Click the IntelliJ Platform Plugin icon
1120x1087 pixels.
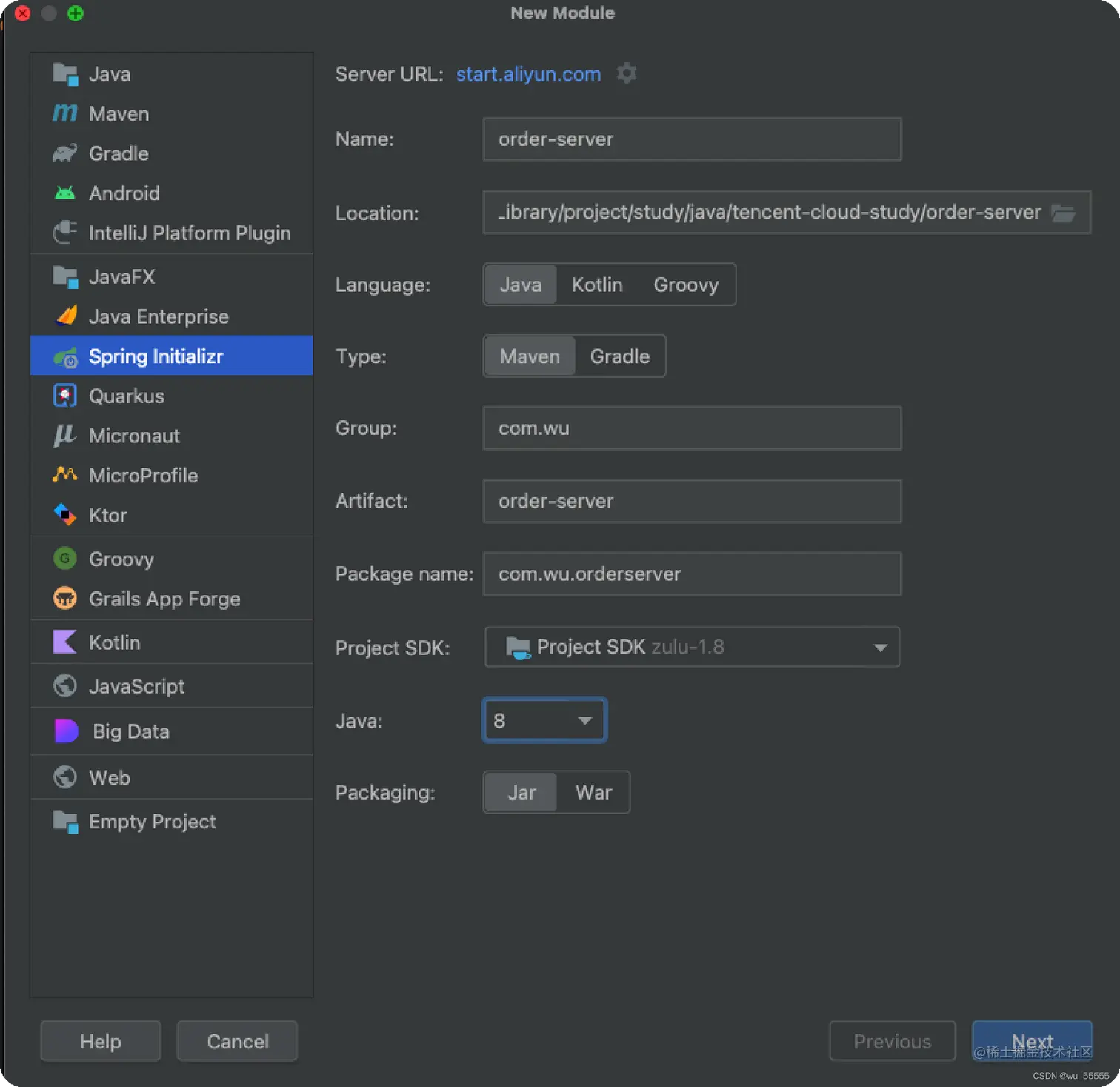click(x=65, y=233)
